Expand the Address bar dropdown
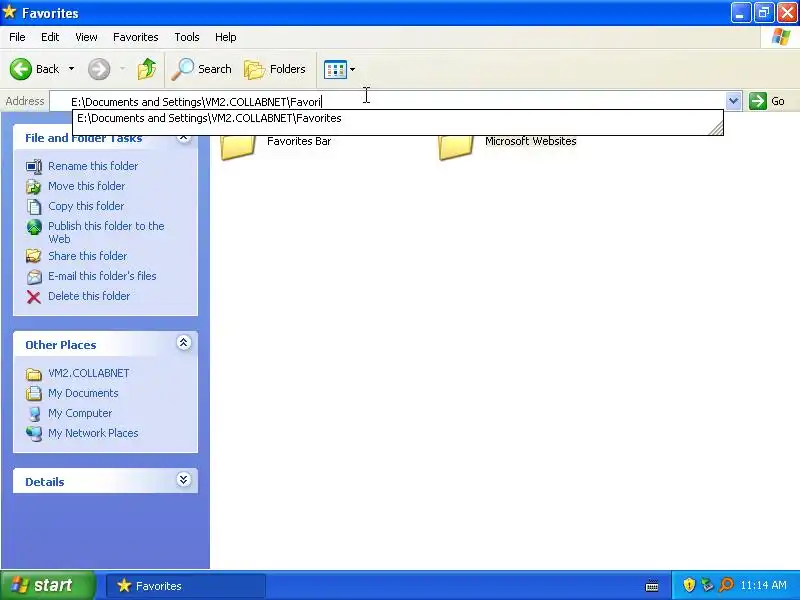The image size is (800, 600). (733, 101)
